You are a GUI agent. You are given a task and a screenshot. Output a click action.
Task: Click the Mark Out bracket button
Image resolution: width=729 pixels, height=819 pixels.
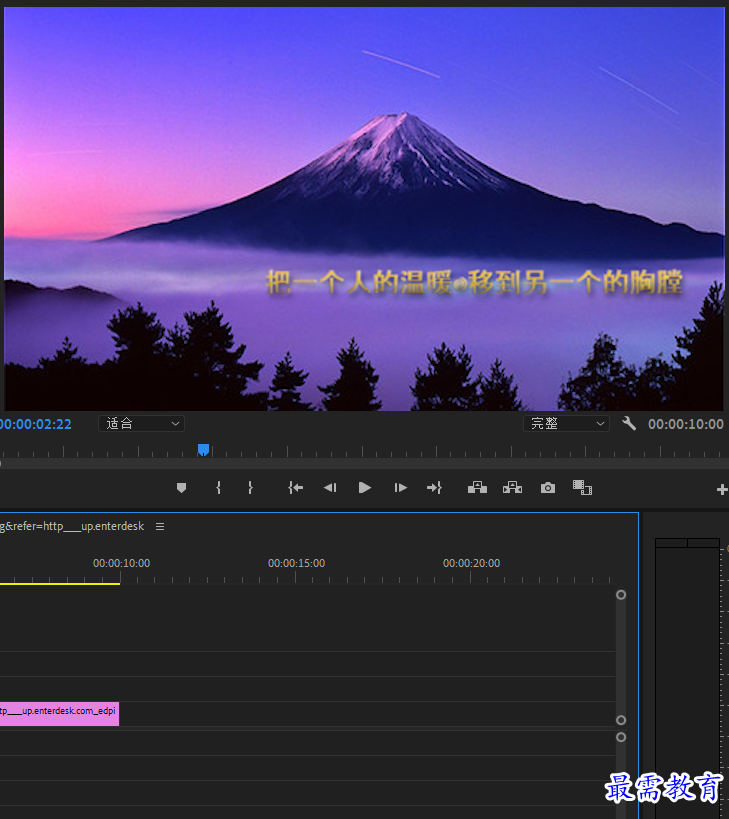tap(250, 488)
